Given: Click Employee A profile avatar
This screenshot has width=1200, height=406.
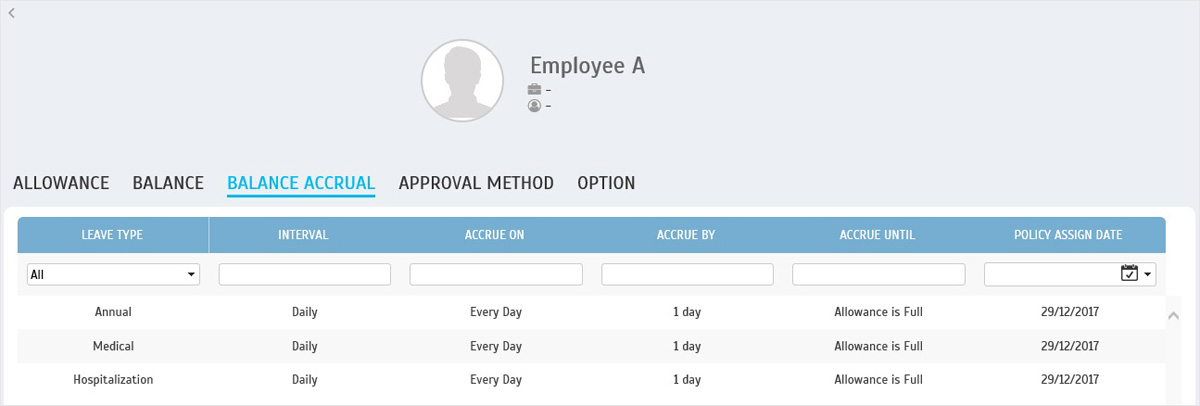Looking at the screenshot, I should tap(462, 81).
